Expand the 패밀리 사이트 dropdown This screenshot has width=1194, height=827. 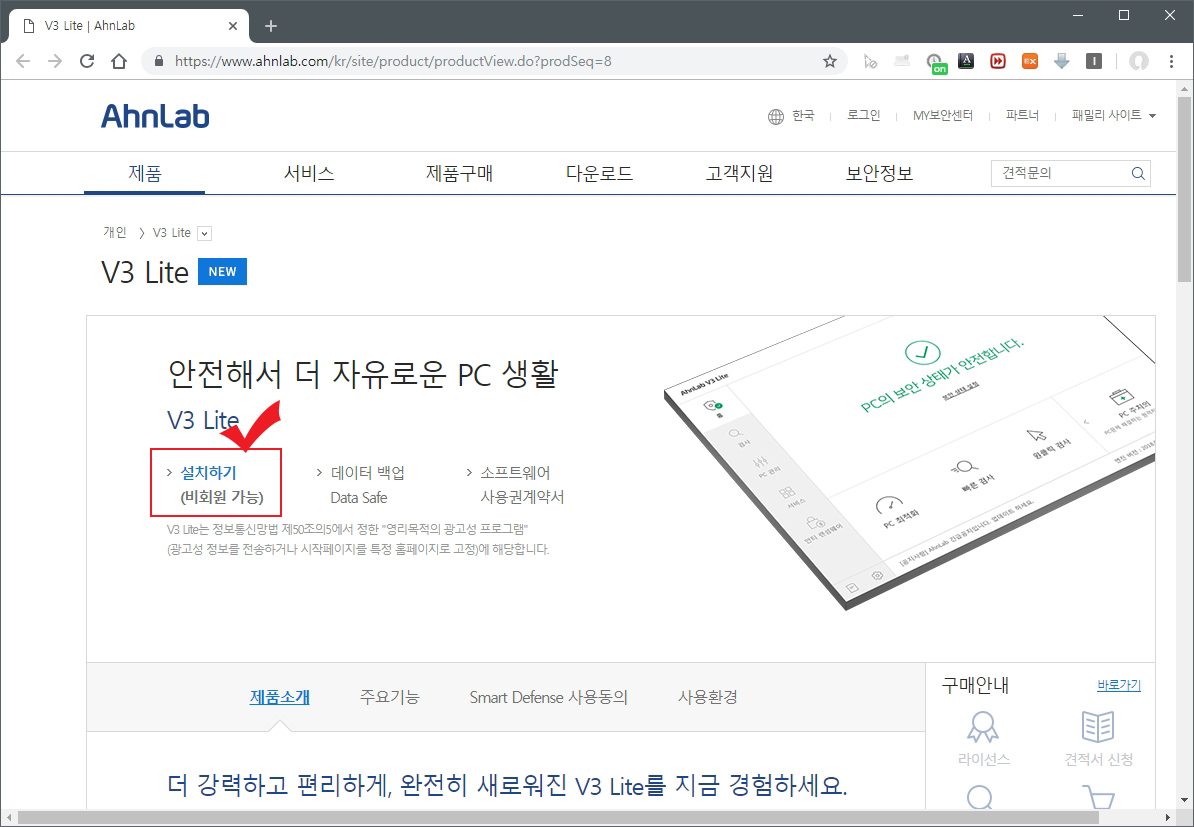(1113, 115)
